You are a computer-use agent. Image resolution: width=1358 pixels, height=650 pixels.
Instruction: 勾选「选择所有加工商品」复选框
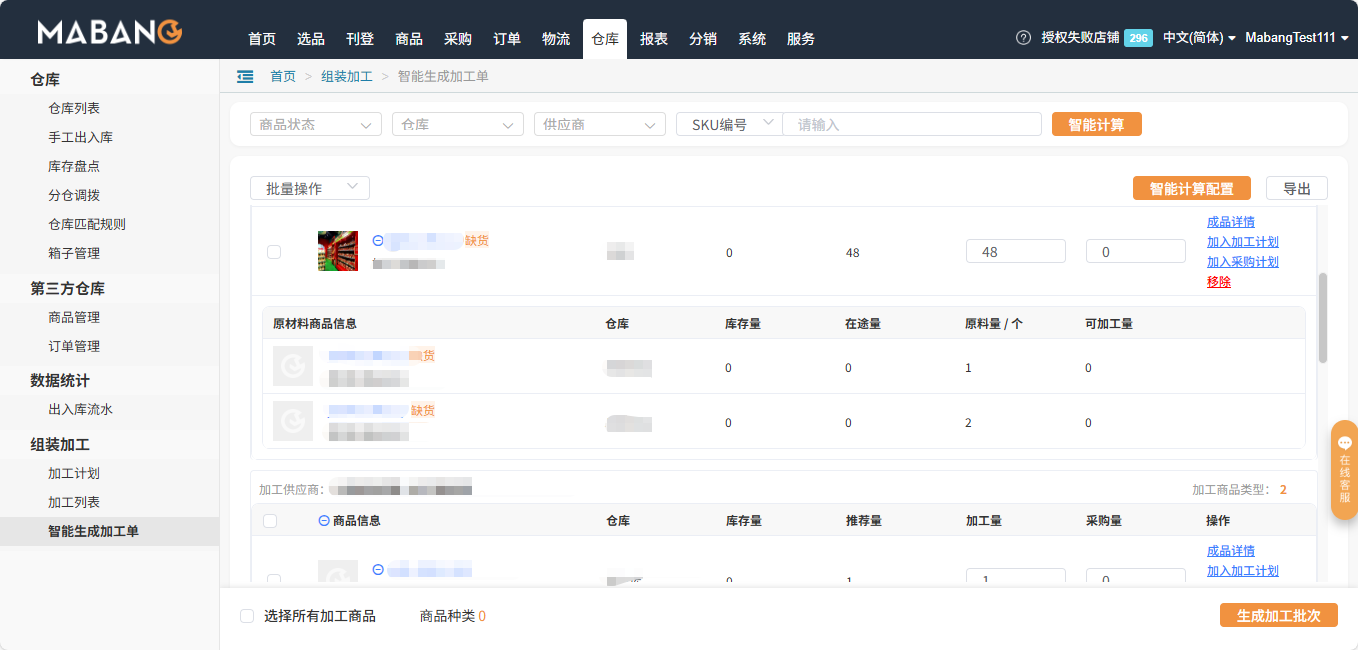point(247,616)
